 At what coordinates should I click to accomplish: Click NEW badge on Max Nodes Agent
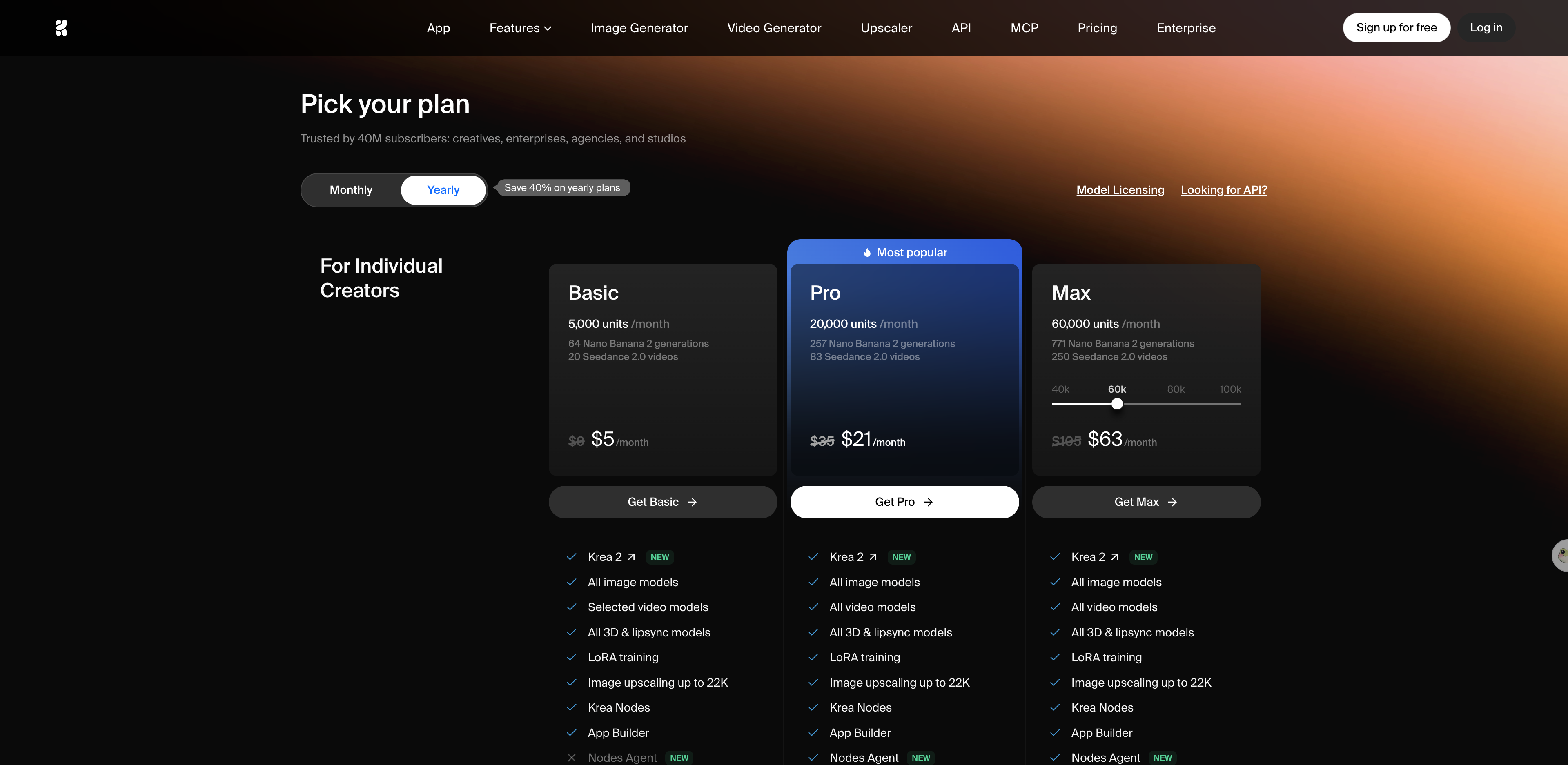(1163, 758)
